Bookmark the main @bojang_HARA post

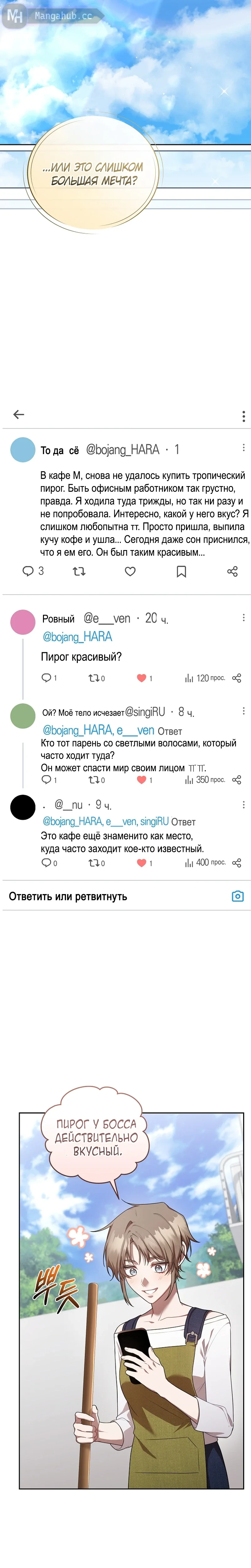tap(181, 572)
